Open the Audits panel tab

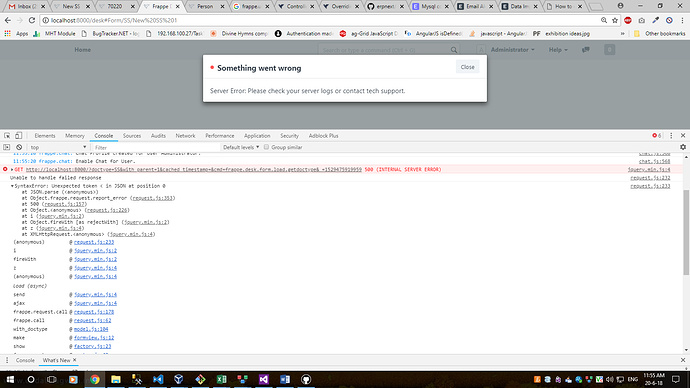point(158,136)
